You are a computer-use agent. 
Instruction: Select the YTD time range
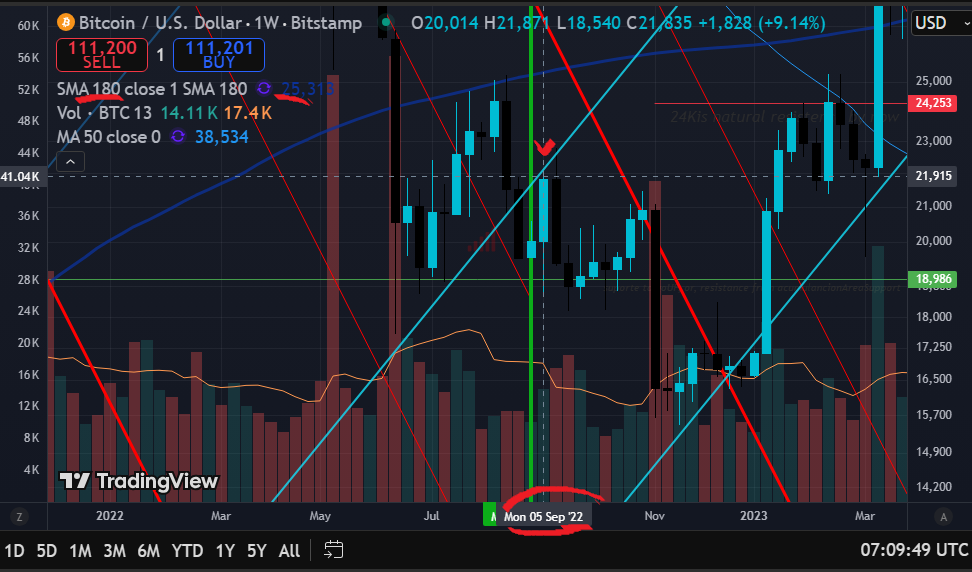(187, 550)
